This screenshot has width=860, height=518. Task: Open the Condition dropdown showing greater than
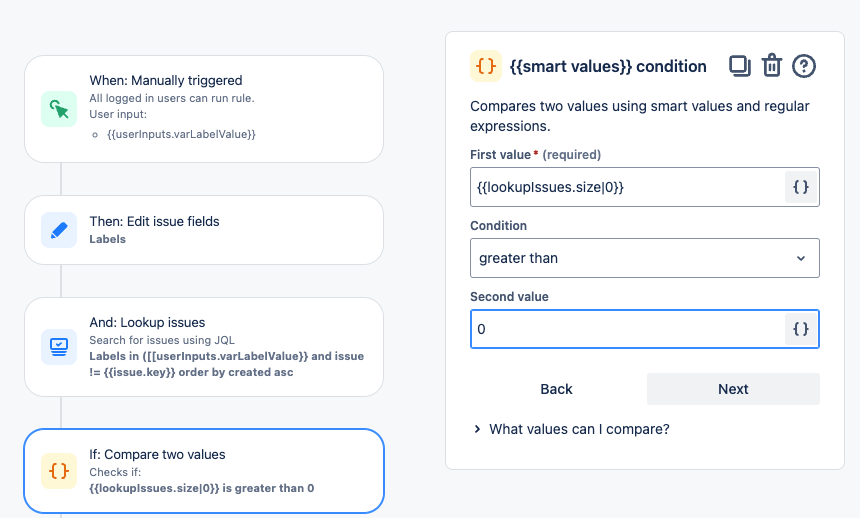click(x=644, y=258)
